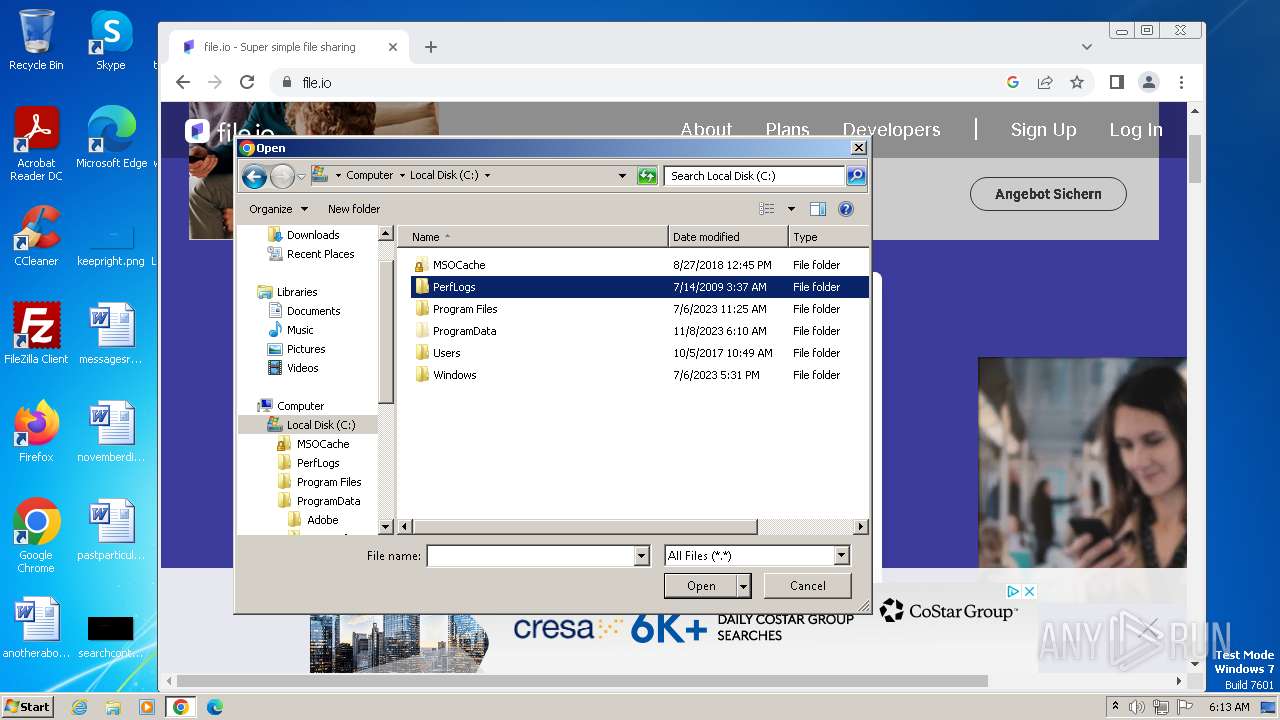
Task: Bookmark this page star icon
Action: tap(1077, 82)
